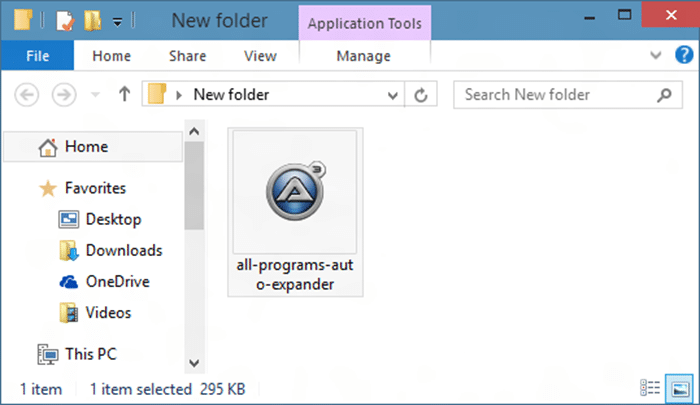
Task: Click the folder icon in address bar
Action: click(157, 94)
